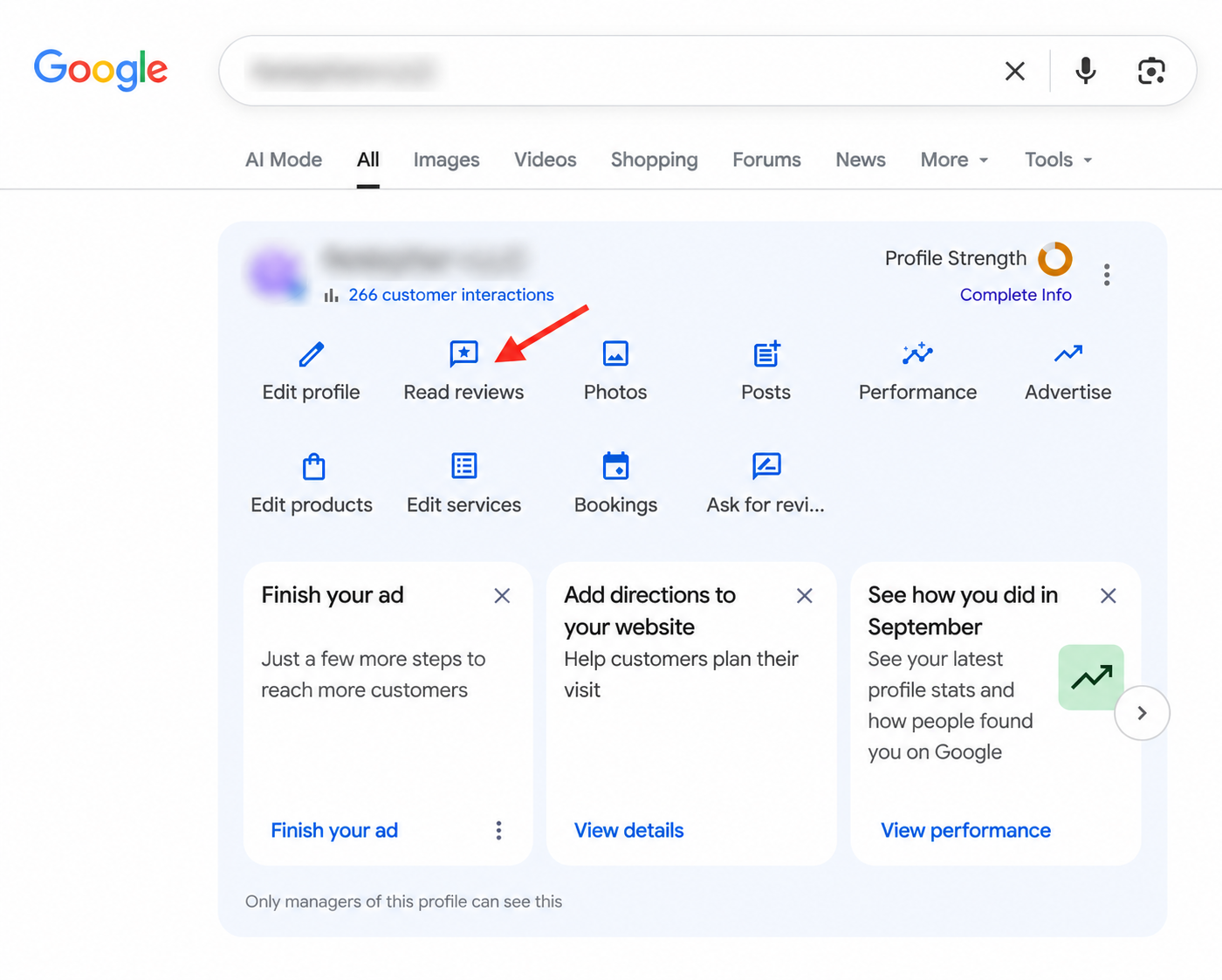Click the blurred business profile avatar

click(277, 275)
